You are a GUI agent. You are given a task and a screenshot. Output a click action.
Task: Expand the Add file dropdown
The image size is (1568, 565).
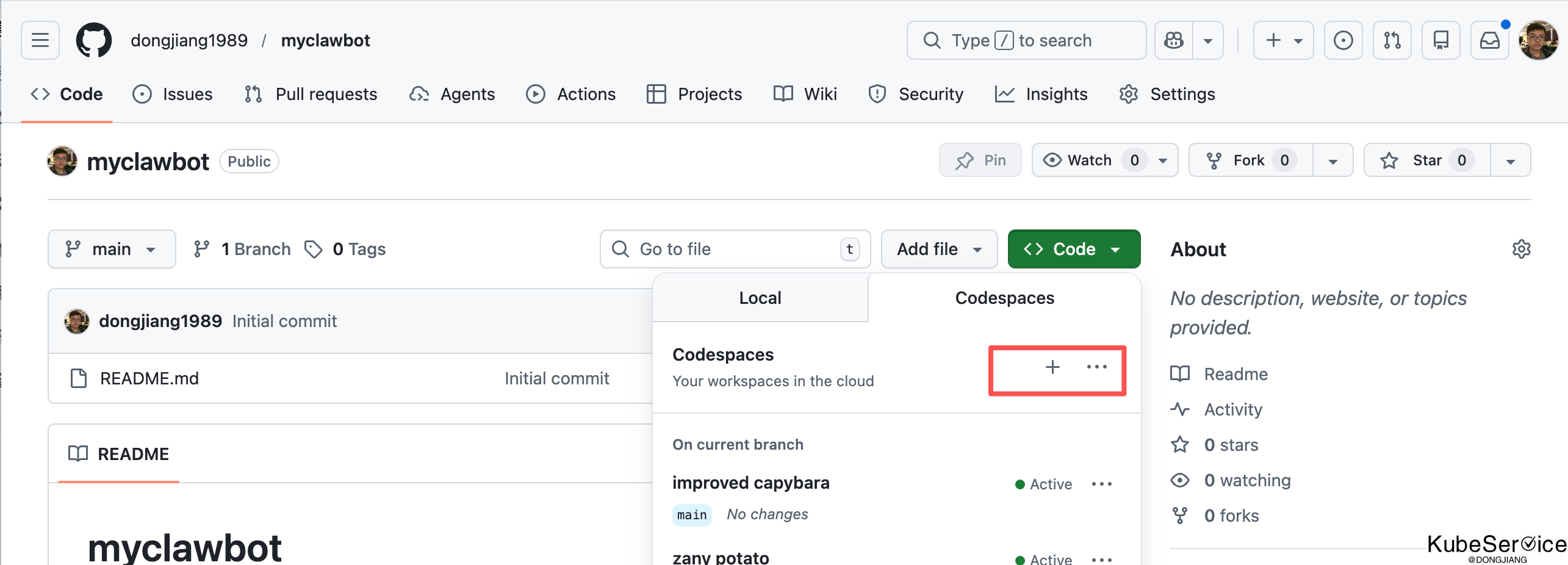coord(938,249)
